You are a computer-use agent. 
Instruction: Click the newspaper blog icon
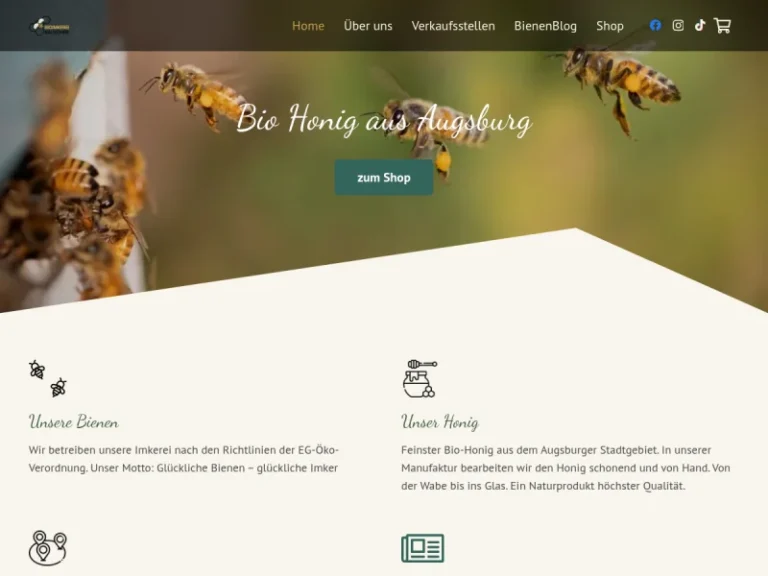423,548
